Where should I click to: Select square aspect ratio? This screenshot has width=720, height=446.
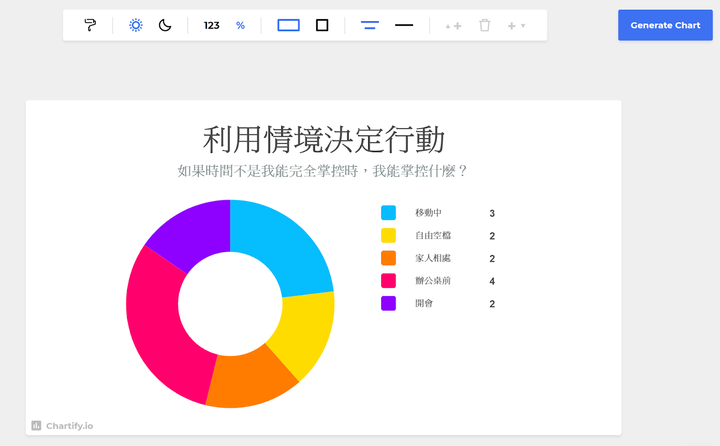click(x=322, y=25)
